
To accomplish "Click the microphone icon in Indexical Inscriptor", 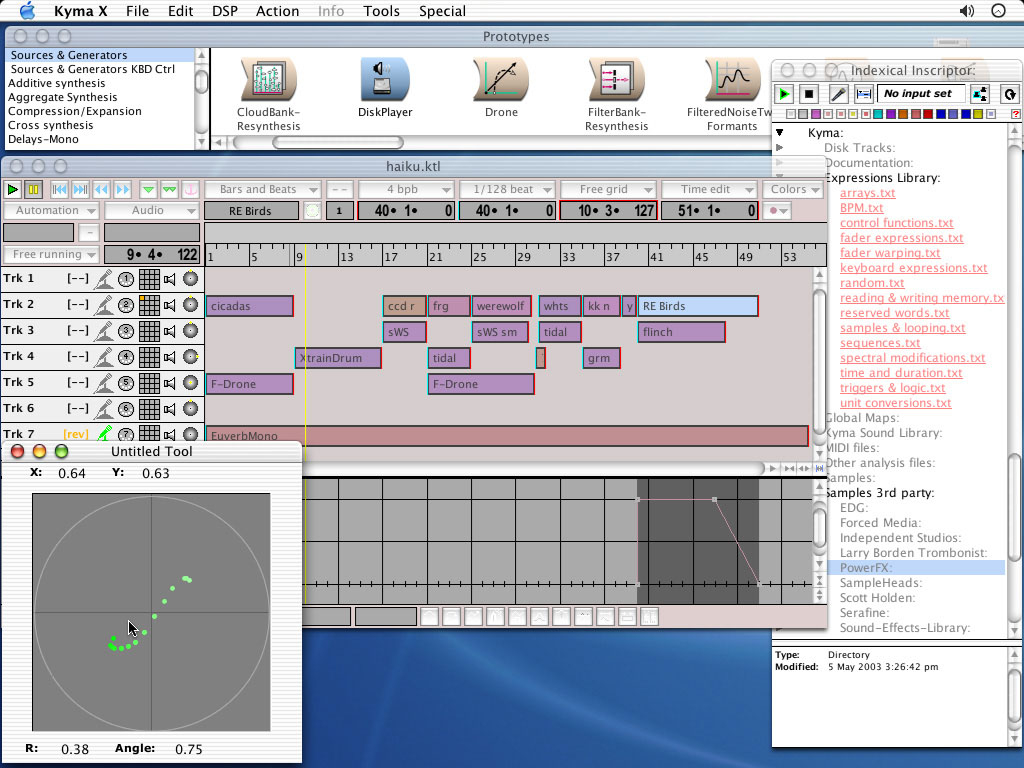I will coord(838,94).
